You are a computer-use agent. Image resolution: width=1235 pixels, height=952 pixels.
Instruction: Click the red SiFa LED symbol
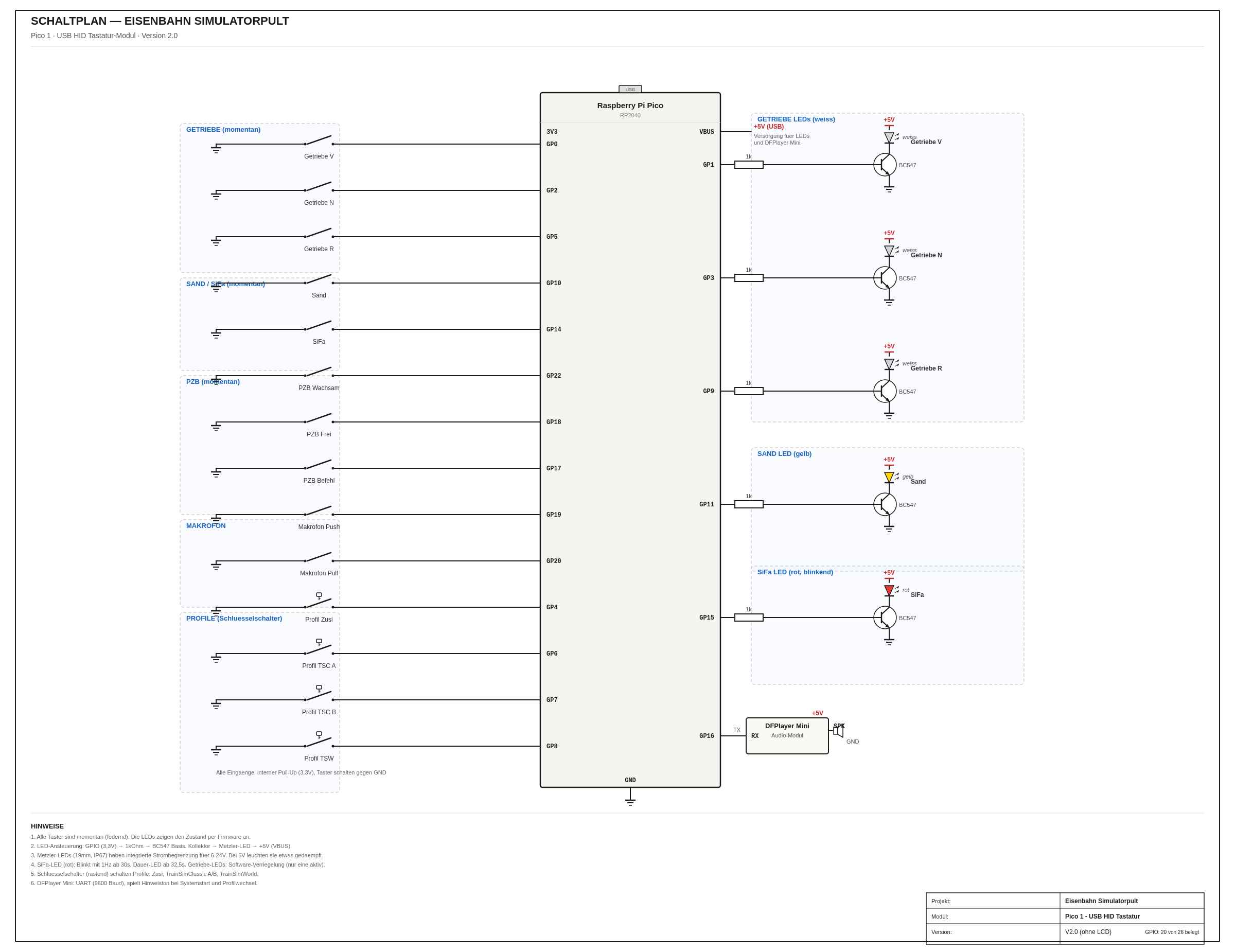(889, 591)
